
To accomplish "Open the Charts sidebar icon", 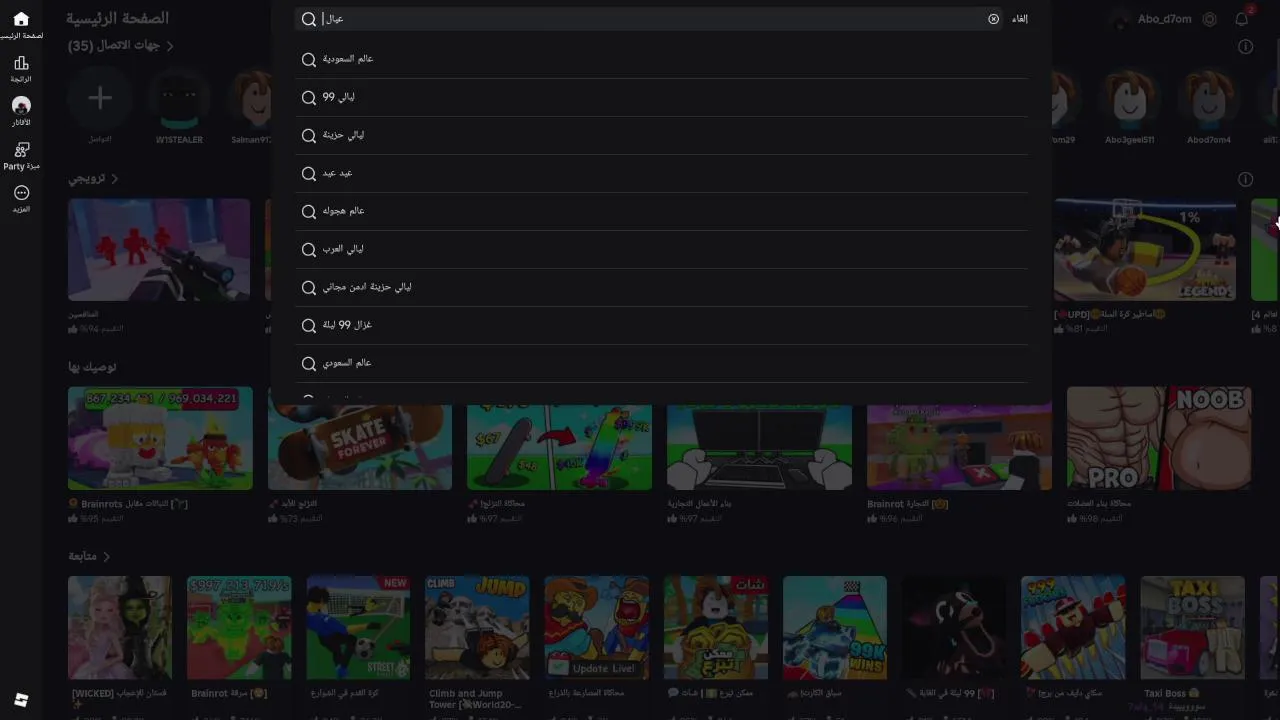I will (21, 63).
